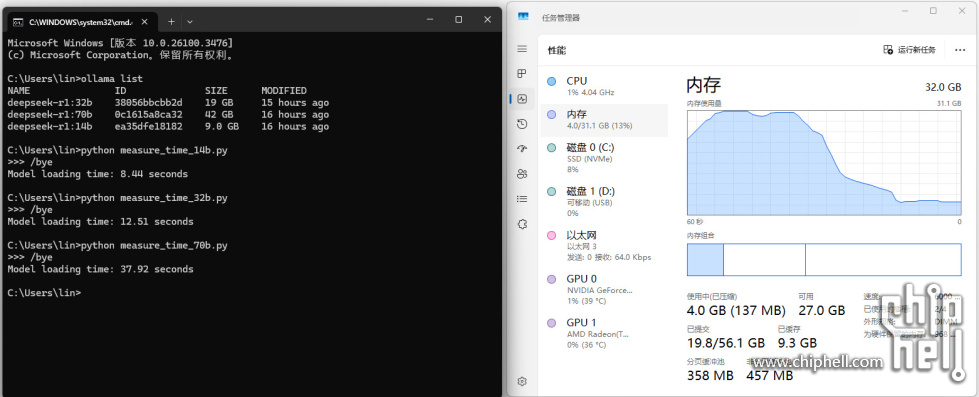Click the '32.0 GB' total memory label
Viewport: 979px width, 397px height.
tap(943, 87)
